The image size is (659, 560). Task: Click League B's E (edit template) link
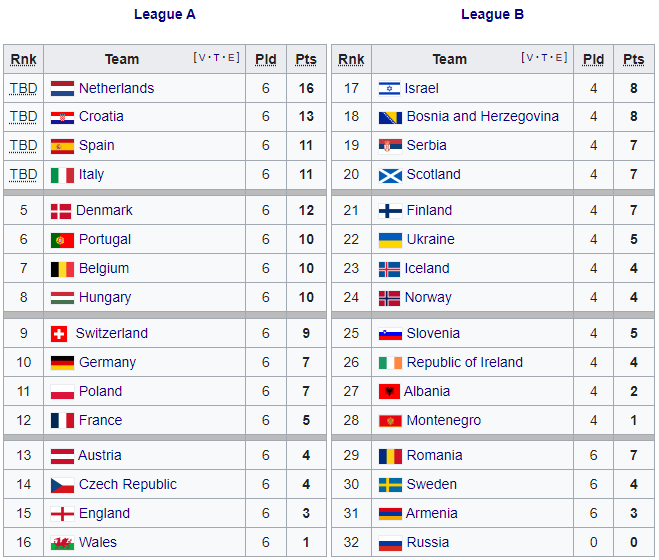point(560,58)
